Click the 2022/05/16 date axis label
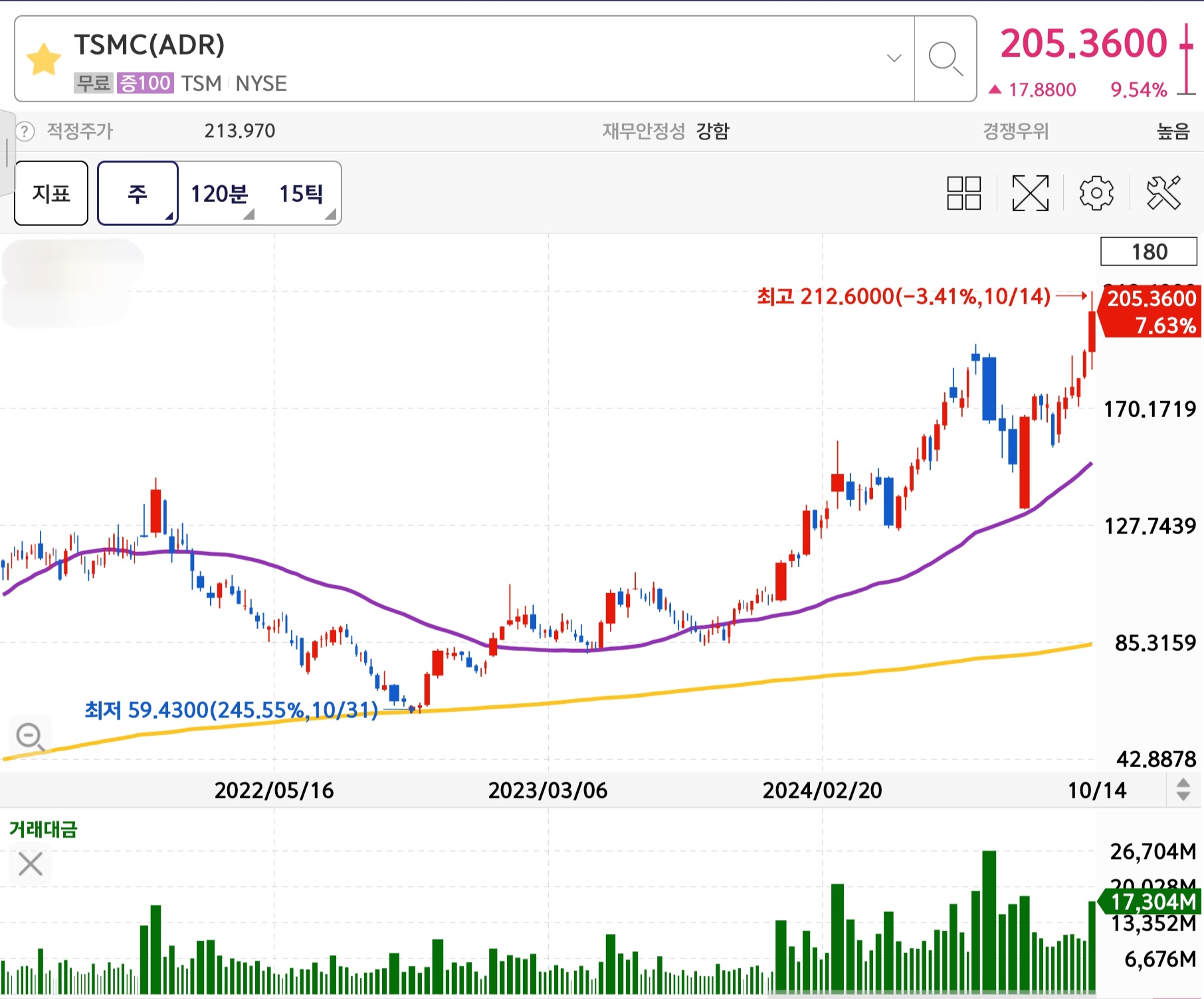Screen dimensions: 1204x999 (x=274, y=790)
